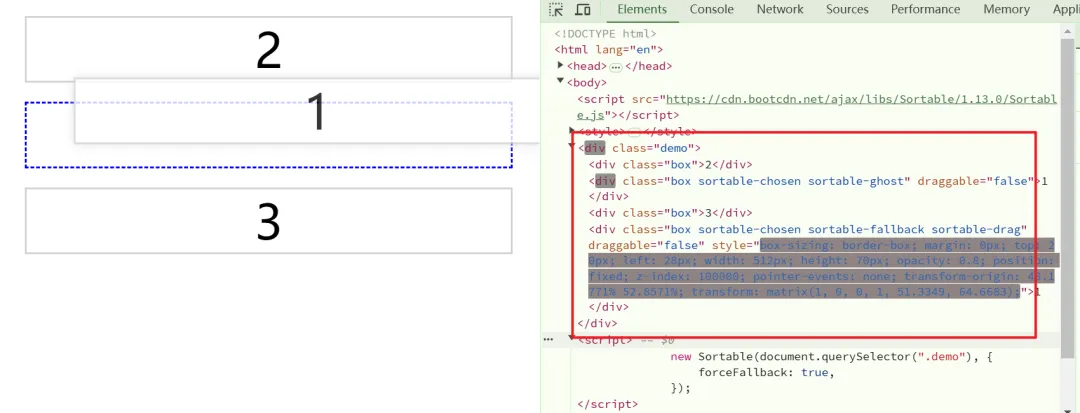Viewport: 1080px width, 413px height.
Task: Click the closing /script tag line
Action: (608, 404)
